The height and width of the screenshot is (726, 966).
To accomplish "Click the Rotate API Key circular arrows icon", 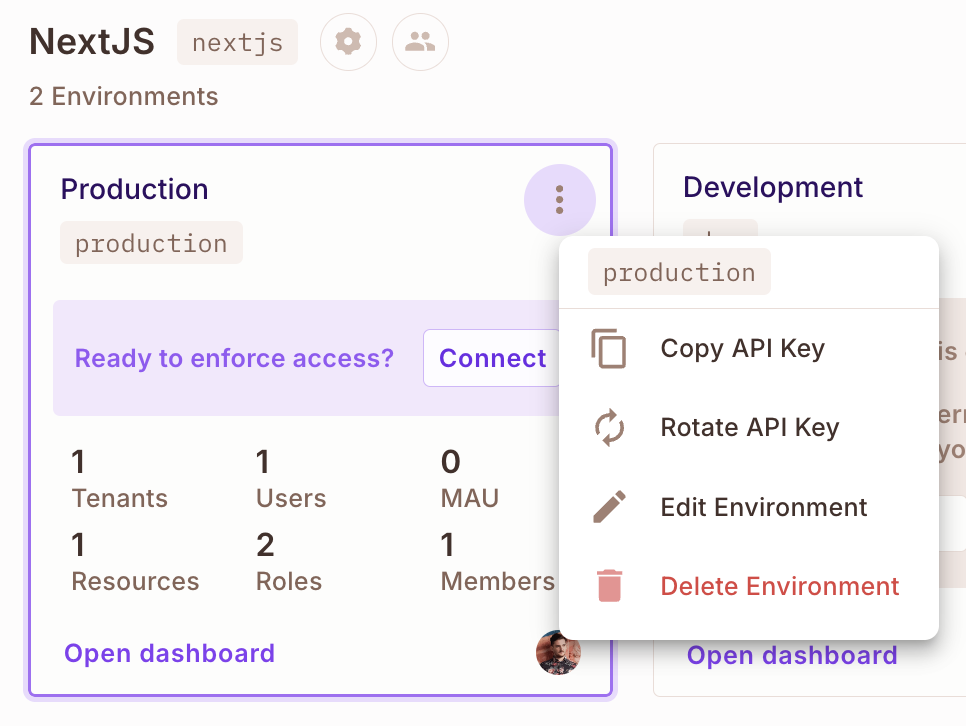I will coord(608,427).
